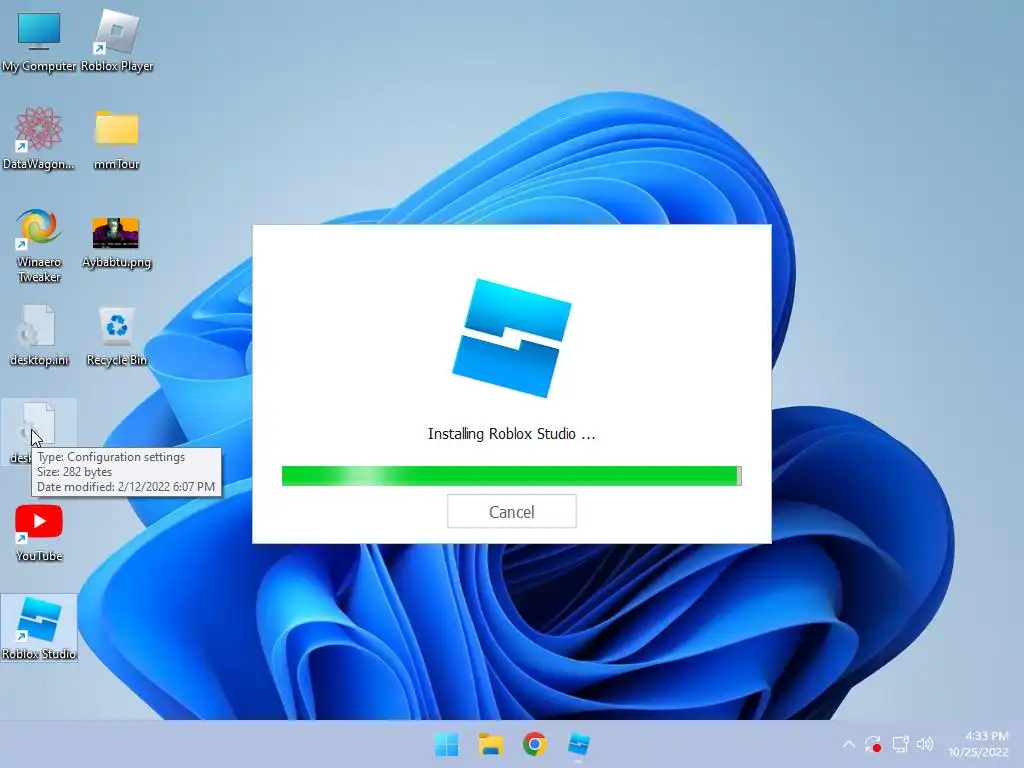Viewport: 1024px width, 768px height.
Task: Open the network status tray icon
Action: [x=900, y=744]
